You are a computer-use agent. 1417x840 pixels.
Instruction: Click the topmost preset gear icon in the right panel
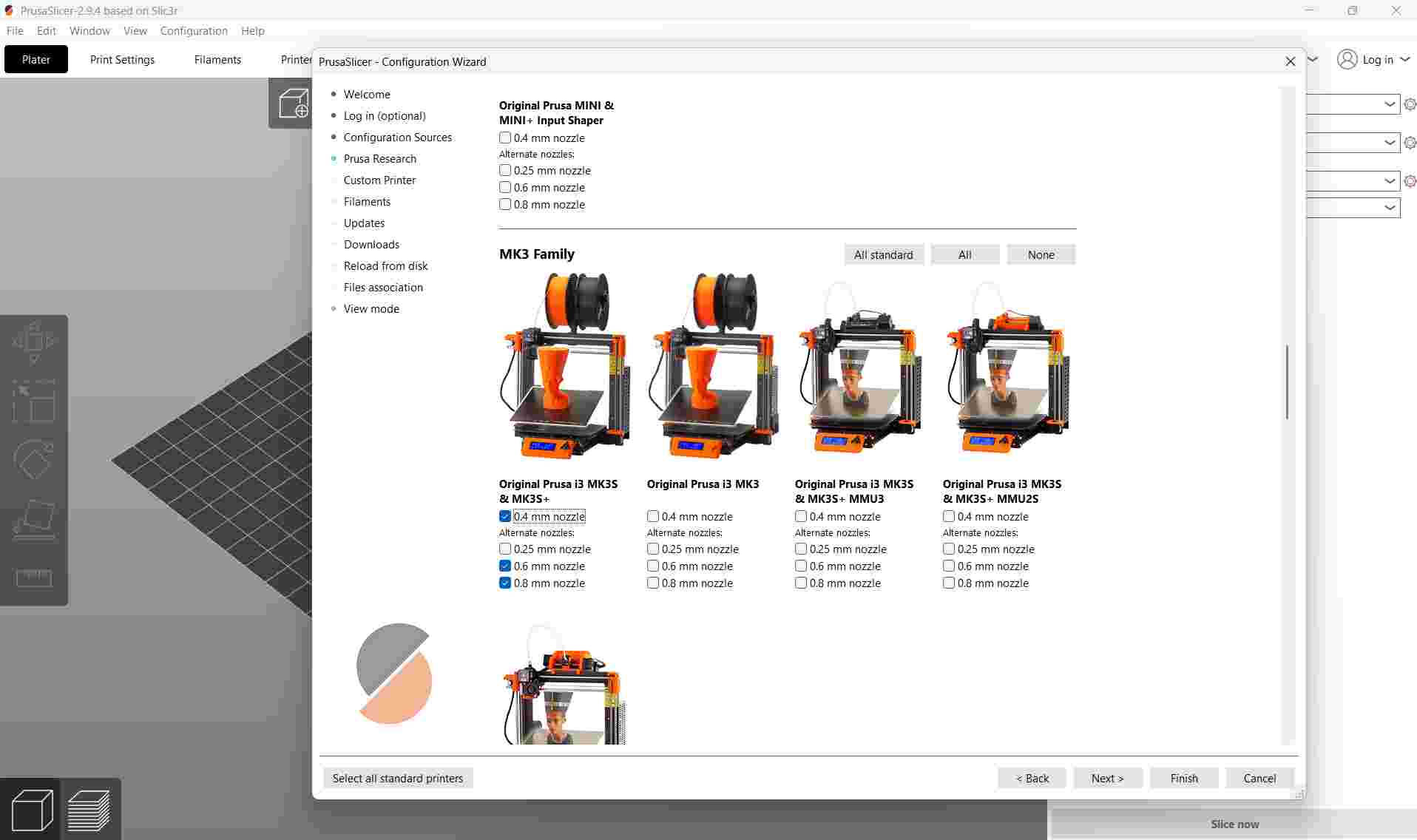click(1410, 104)
